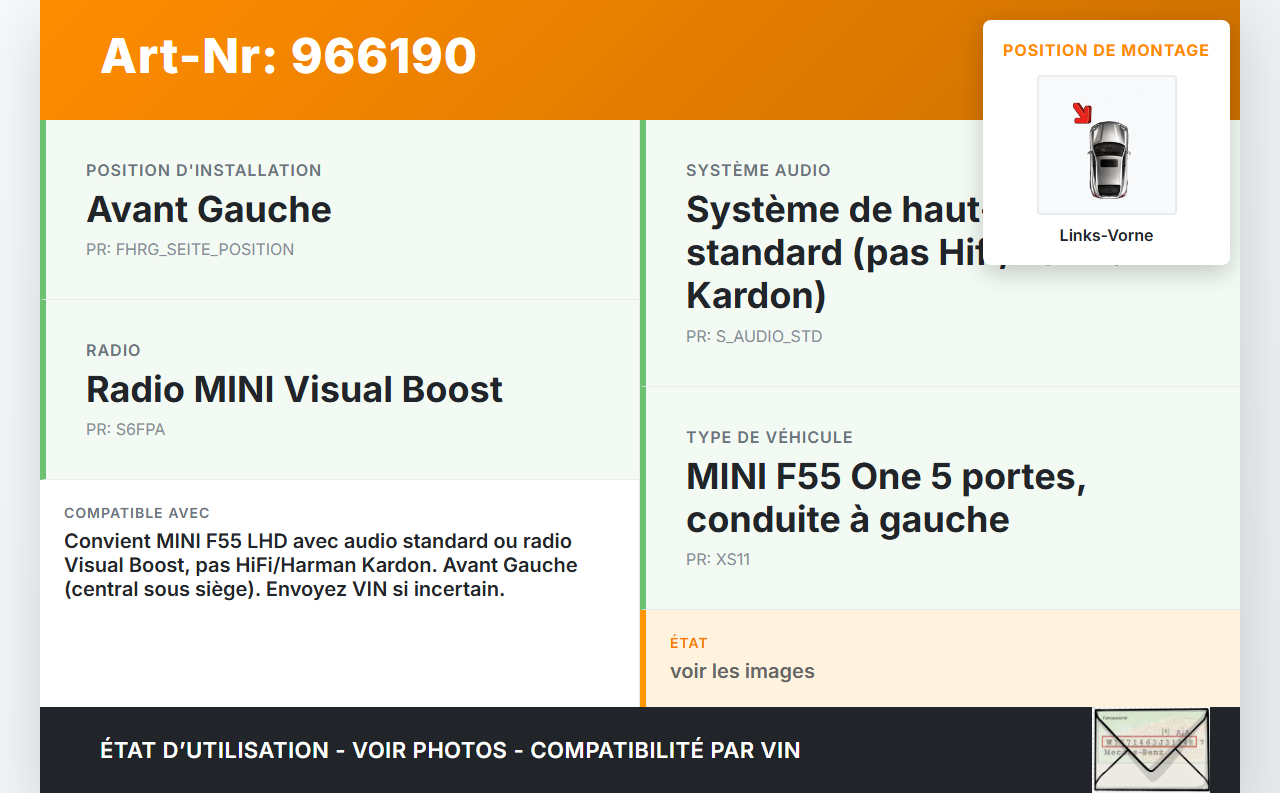Click 'Radio MINI Visual Boost' heading
Image resolution: width=1280 pixels, height=793 pixels.
coord(294,390)
